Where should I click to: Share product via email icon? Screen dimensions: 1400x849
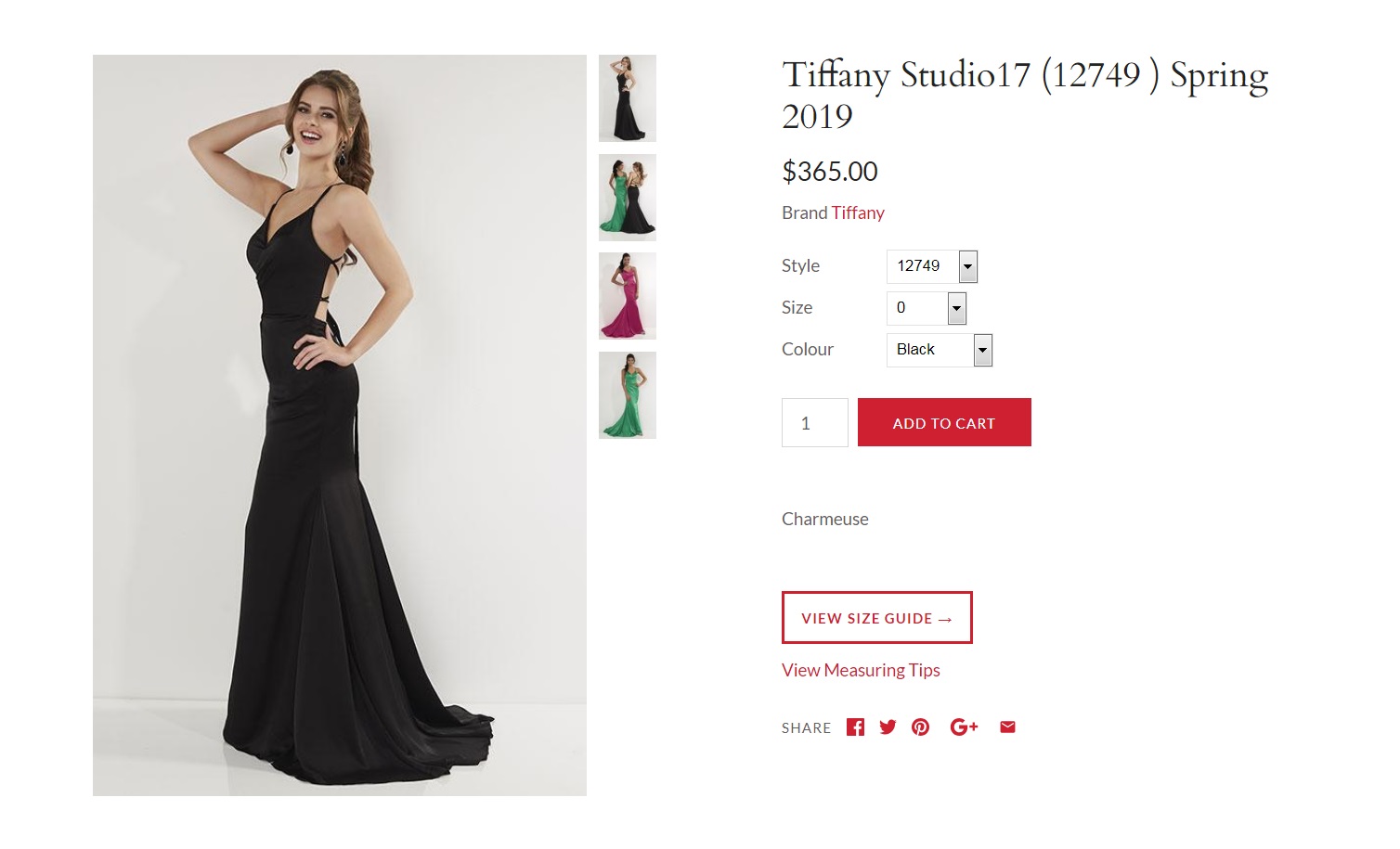coord(1007,727)
